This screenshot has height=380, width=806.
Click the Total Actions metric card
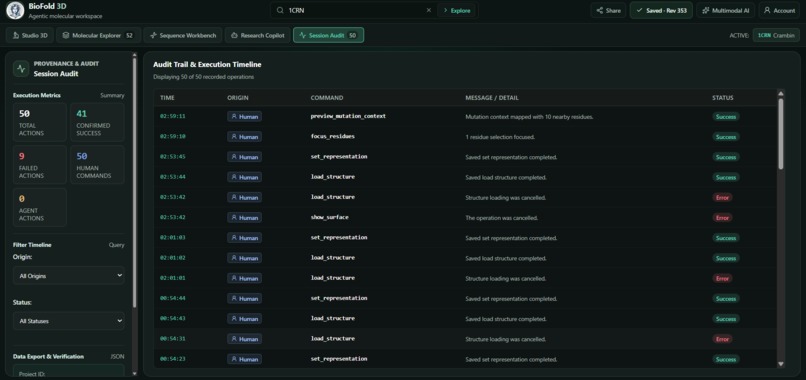(40, 122)
